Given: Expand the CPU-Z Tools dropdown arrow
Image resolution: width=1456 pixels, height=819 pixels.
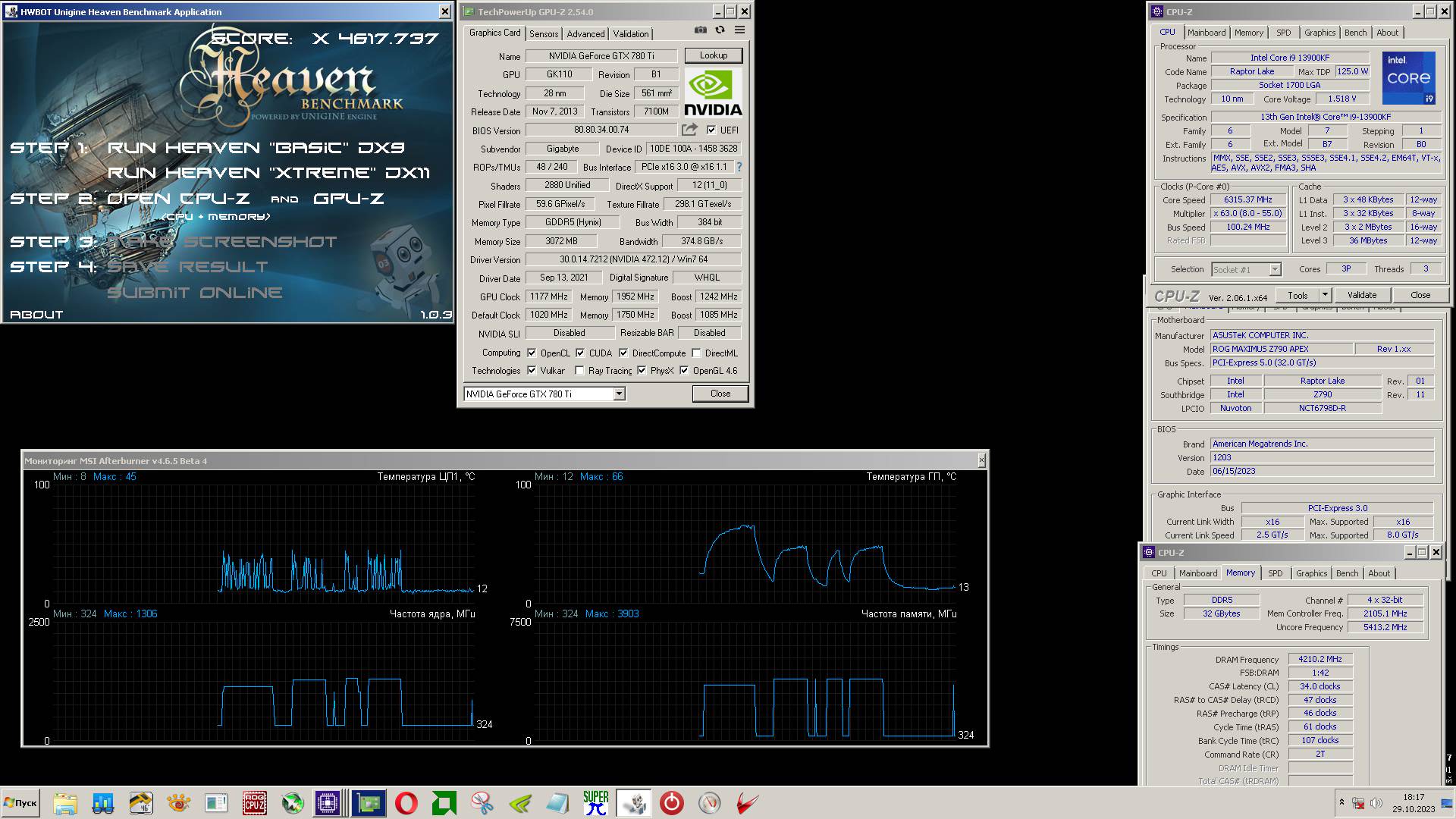Looking at the screenshot, I should coord(1325,295).
